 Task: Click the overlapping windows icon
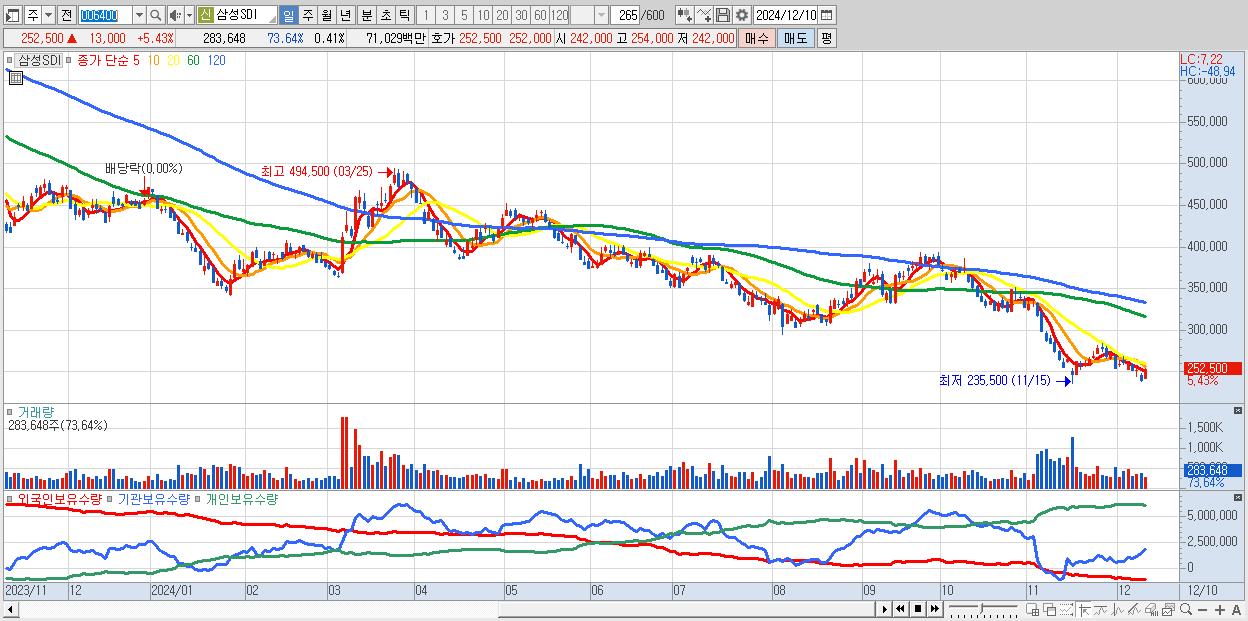coord(1050,609)
